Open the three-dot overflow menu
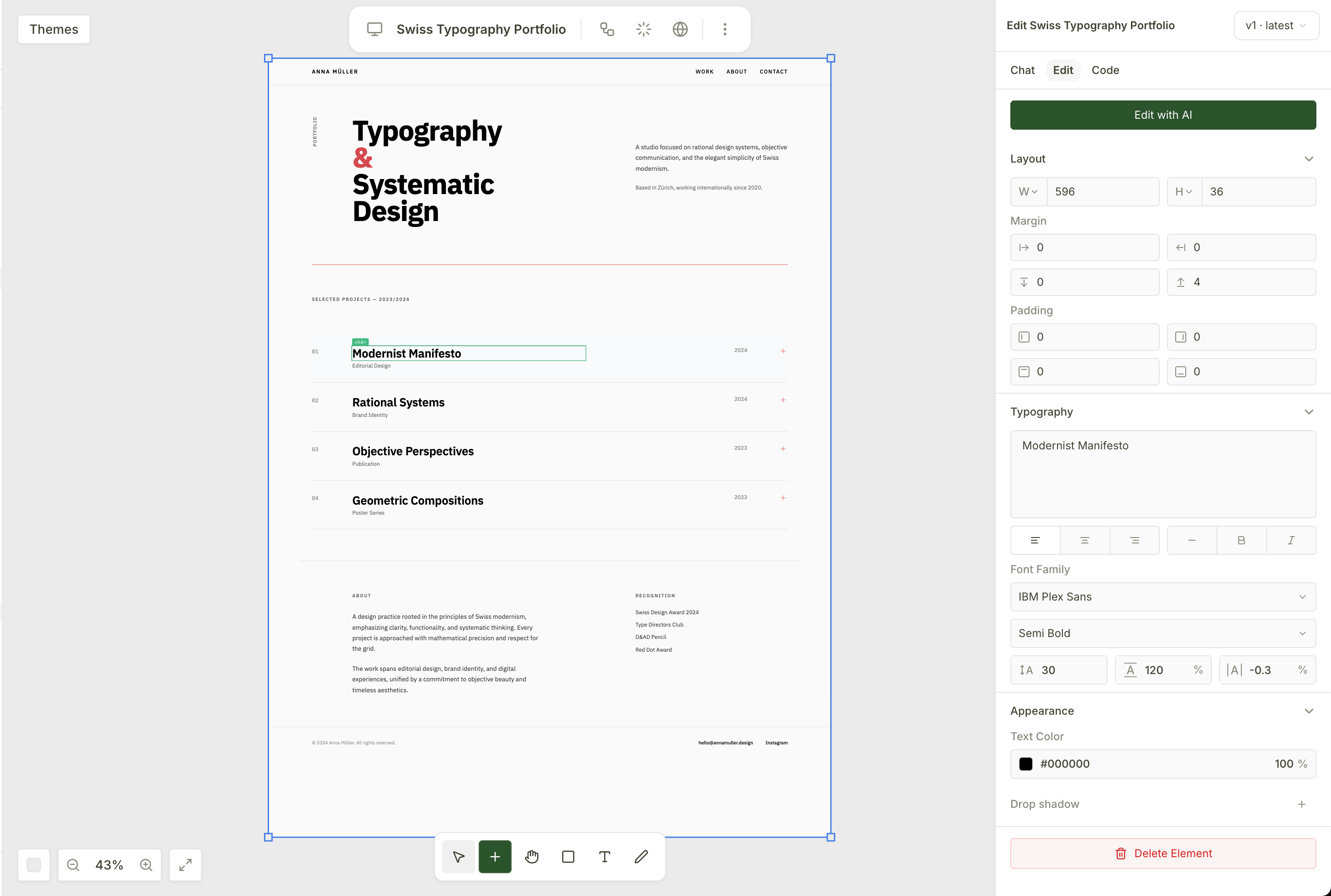This screenshot has height=896, width=1331. (x=724, y=29)
